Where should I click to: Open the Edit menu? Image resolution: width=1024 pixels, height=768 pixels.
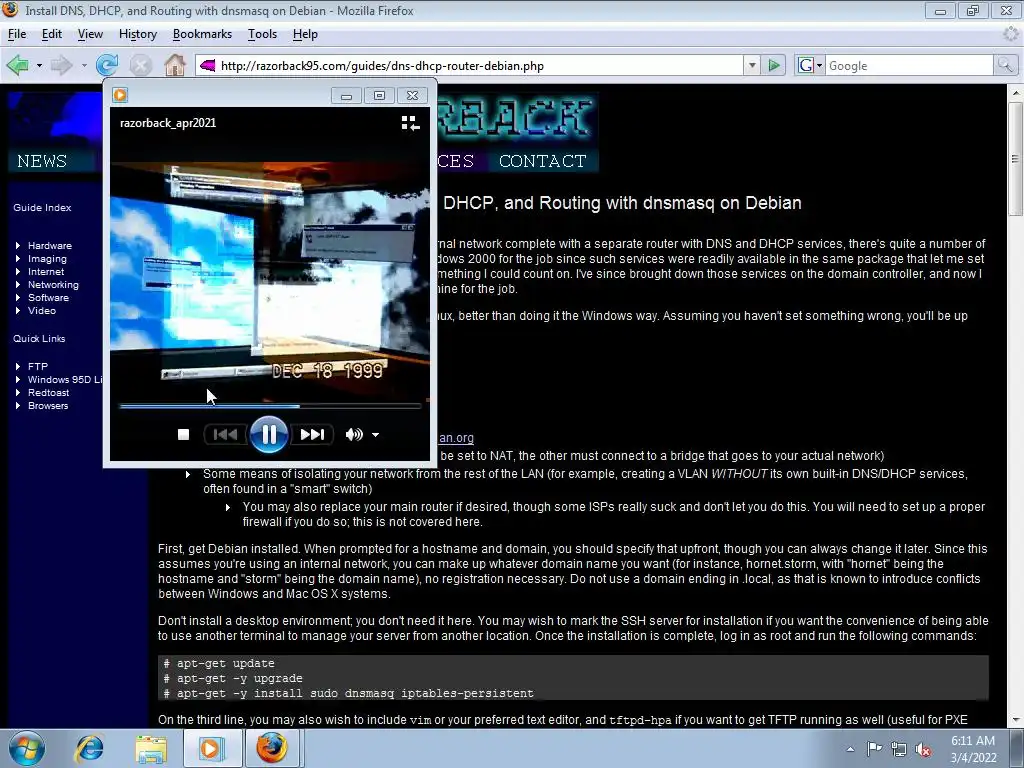[x=52, y=34]
